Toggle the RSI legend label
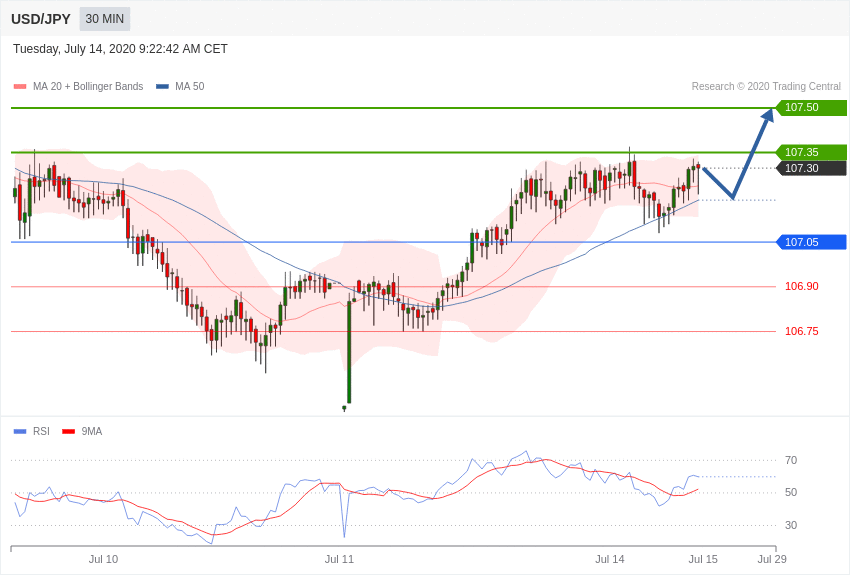The image size is (850, 576). tap(41, 431)
